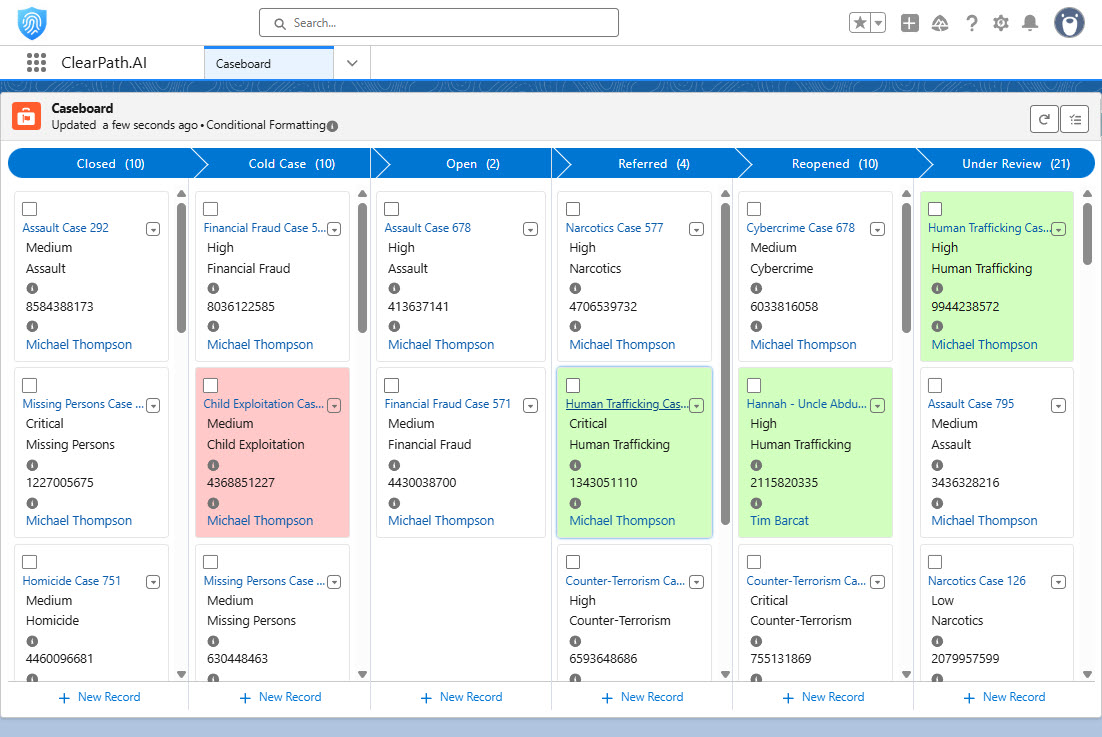Open the App Launcher grid icon

[37, 63]
